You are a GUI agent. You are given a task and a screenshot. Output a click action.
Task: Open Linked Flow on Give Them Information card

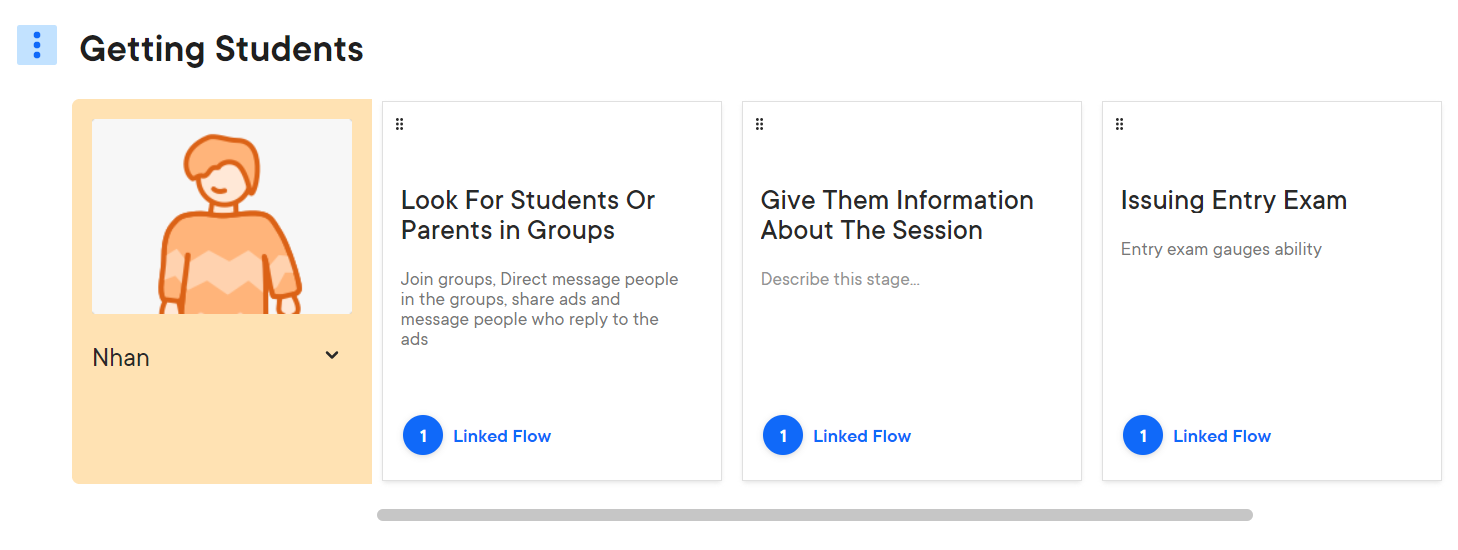pos(862,436)
